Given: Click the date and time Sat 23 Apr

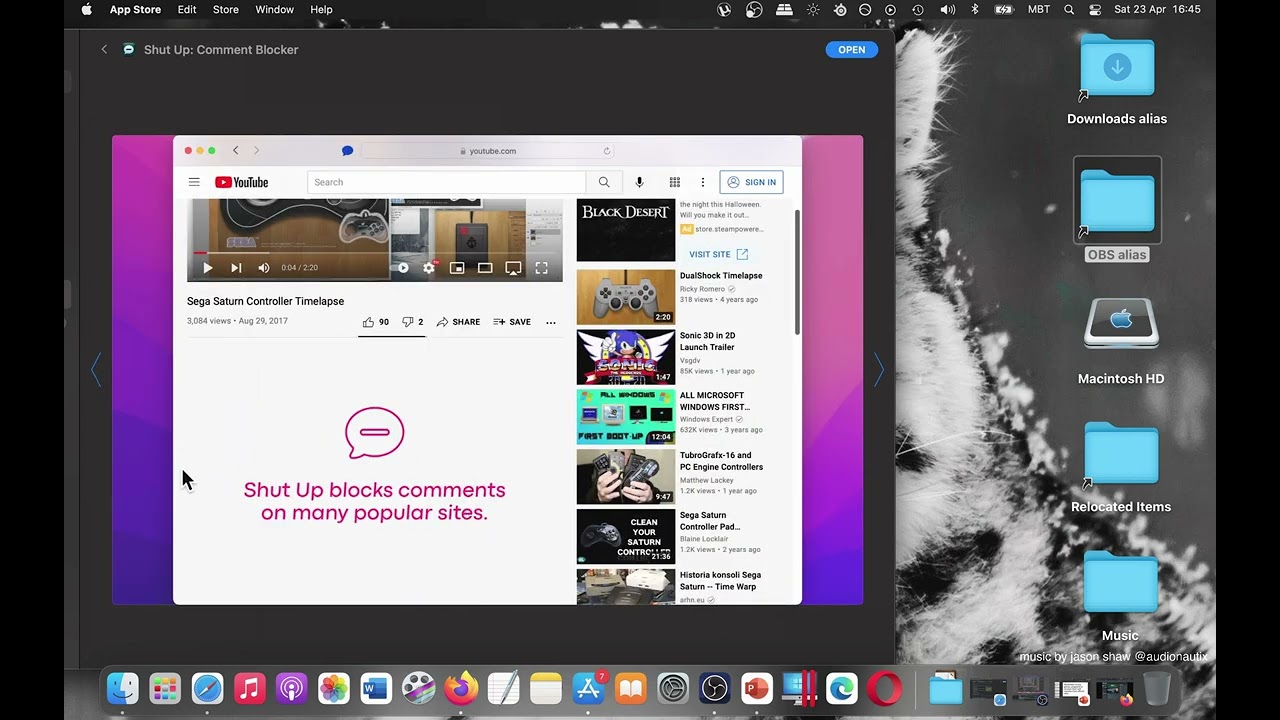Looking at the screenshot, I should [1157, 10].
